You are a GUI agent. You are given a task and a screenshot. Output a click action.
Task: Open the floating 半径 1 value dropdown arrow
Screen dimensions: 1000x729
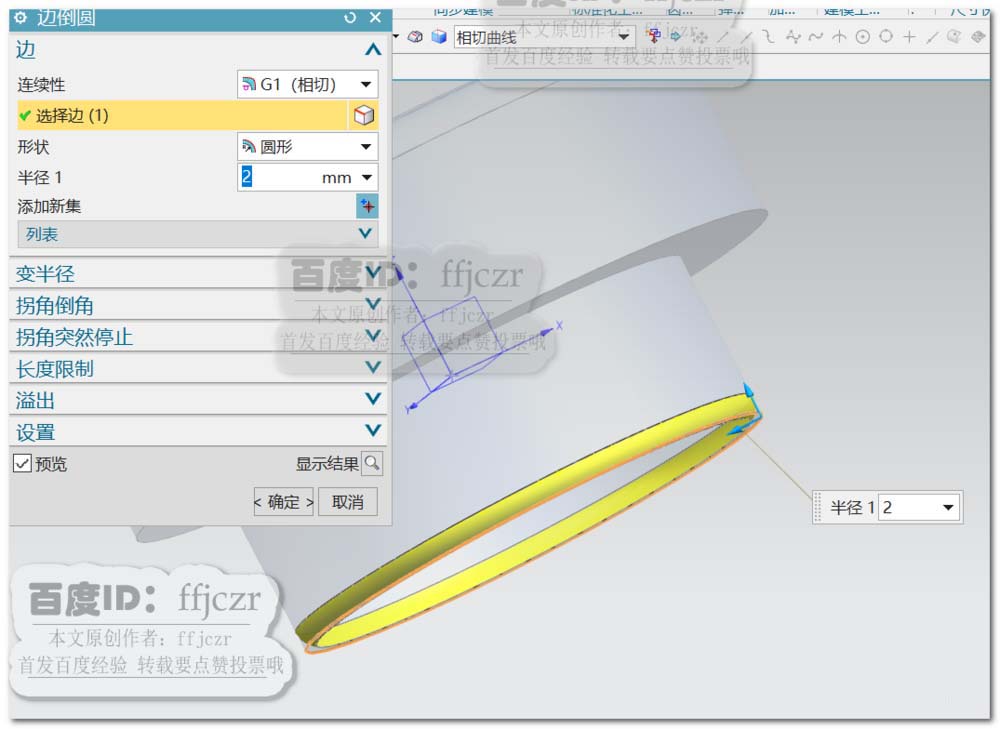[x=948, y=508]
